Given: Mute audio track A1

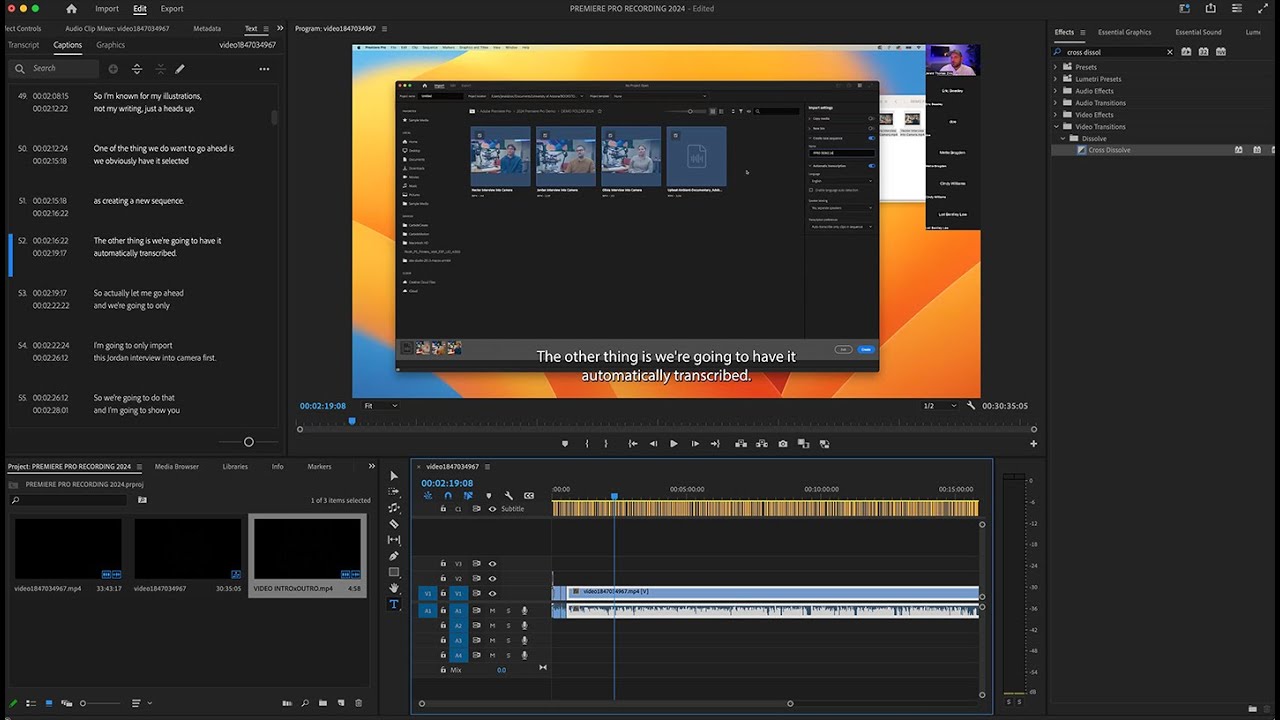Looking at the screenshot, I should 492,610.
